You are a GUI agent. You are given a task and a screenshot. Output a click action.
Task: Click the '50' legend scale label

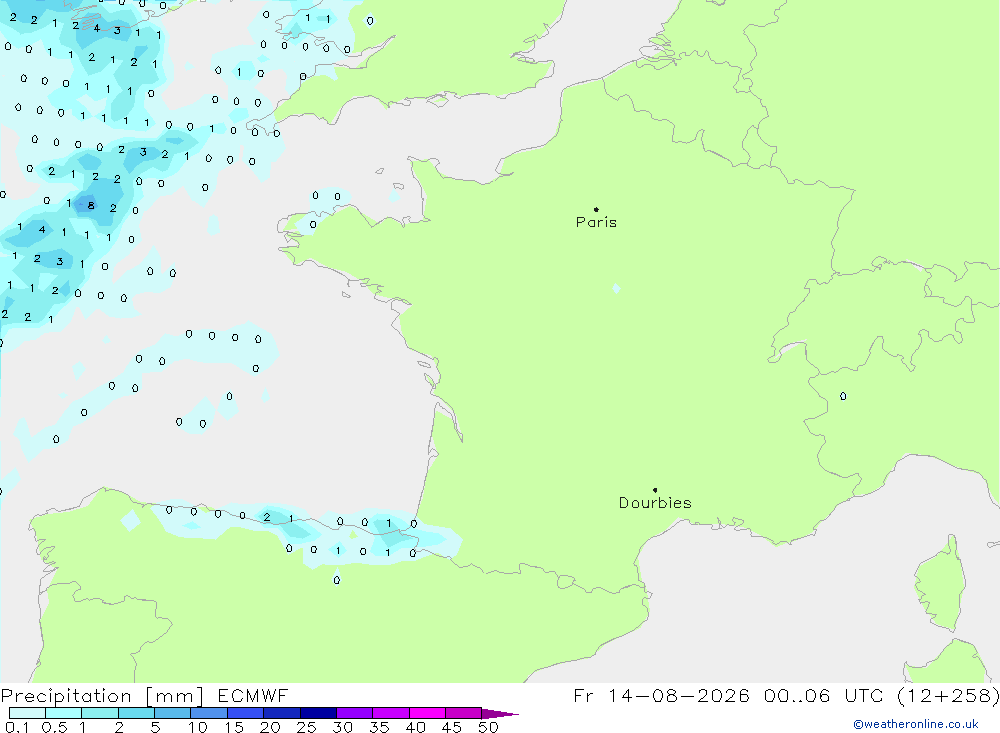pyautogui.click(x=488, y=727)
